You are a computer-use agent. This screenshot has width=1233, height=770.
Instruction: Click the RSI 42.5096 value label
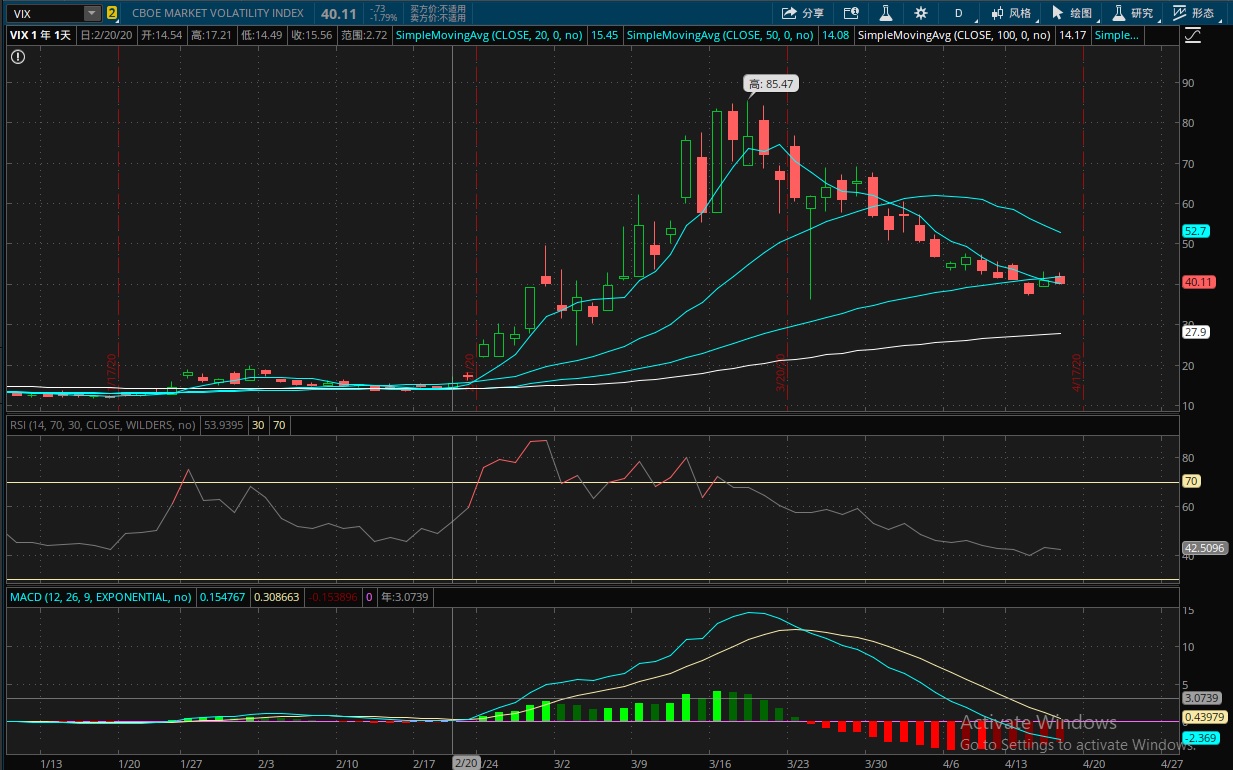1204,548
